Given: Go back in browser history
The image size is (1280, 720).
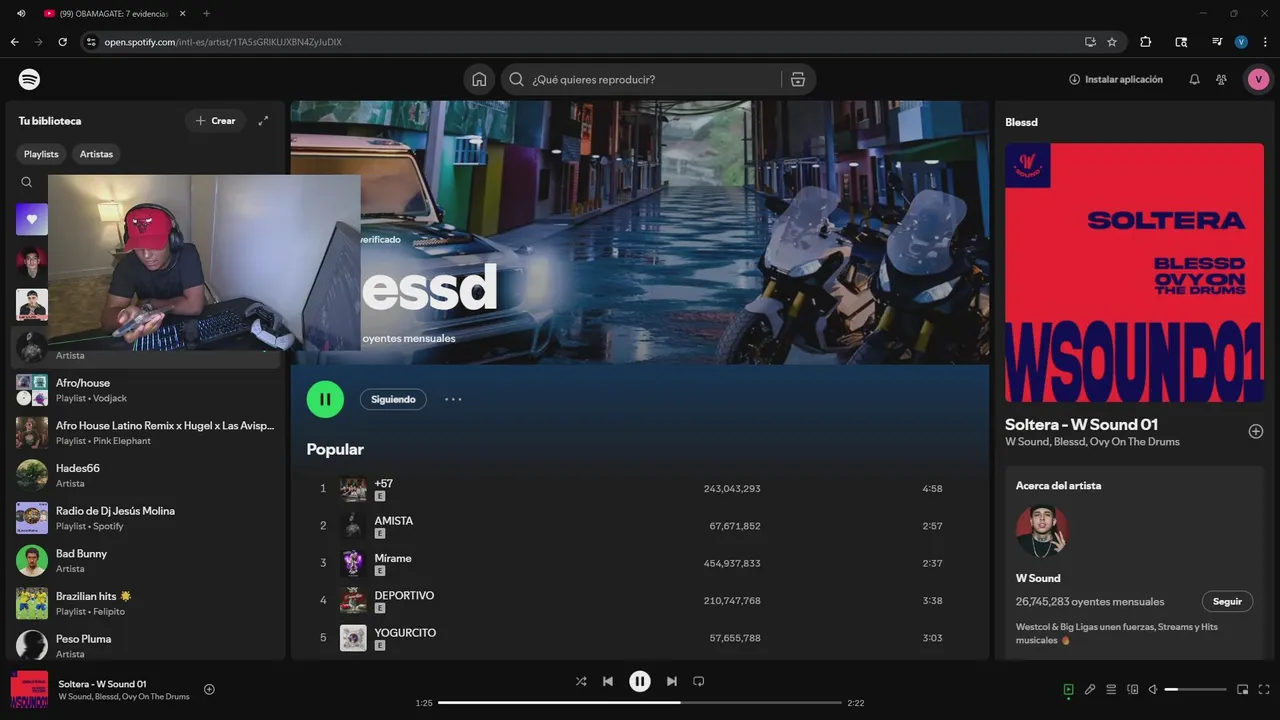Looking at the screenshot, I should [14, 42].
